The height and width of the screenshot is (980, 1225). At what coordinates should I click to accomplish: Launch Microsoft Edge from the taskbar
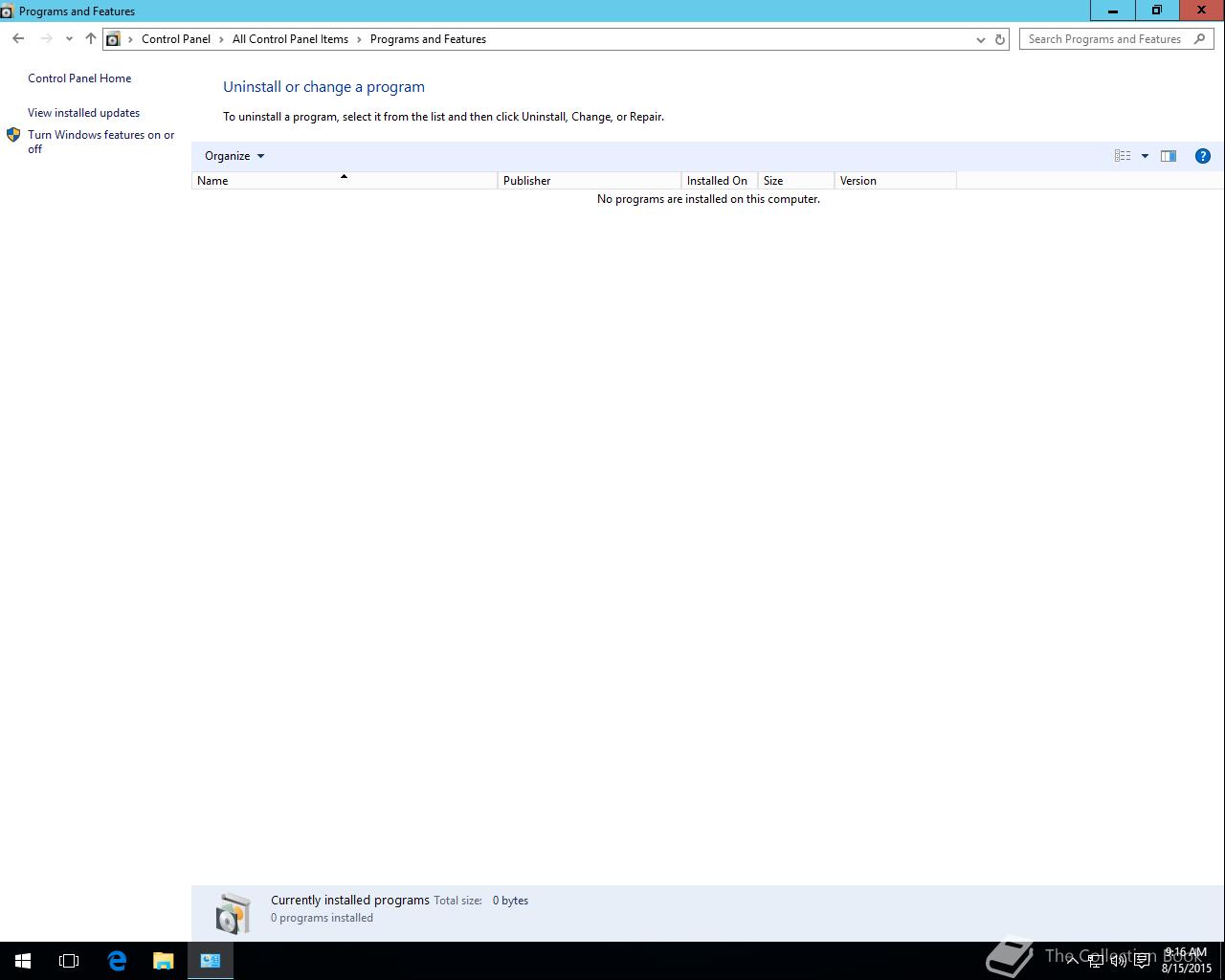point(117,961)
